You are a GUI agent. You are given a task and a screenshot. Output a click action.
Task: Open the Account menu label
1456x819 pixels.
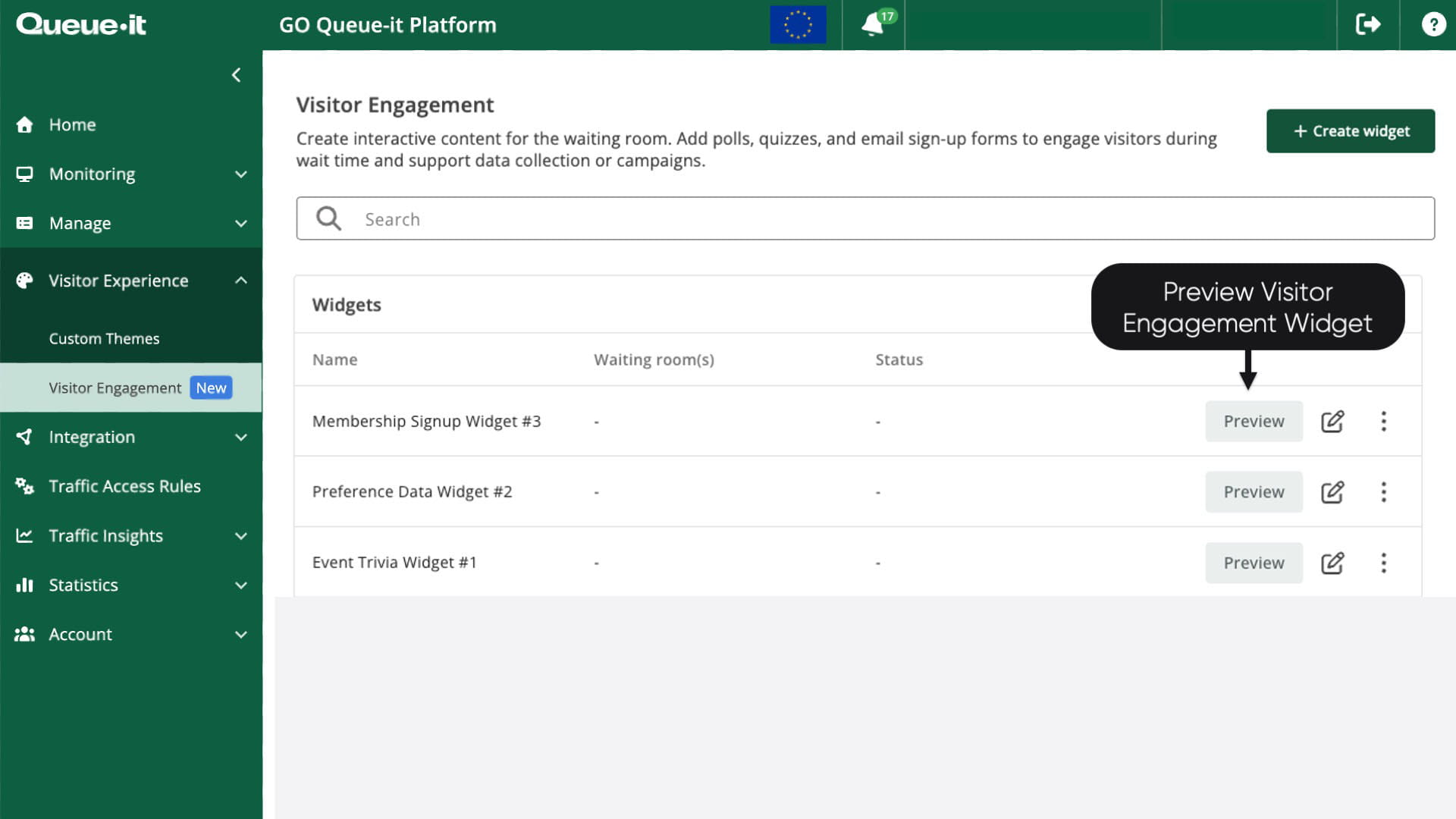80,634
